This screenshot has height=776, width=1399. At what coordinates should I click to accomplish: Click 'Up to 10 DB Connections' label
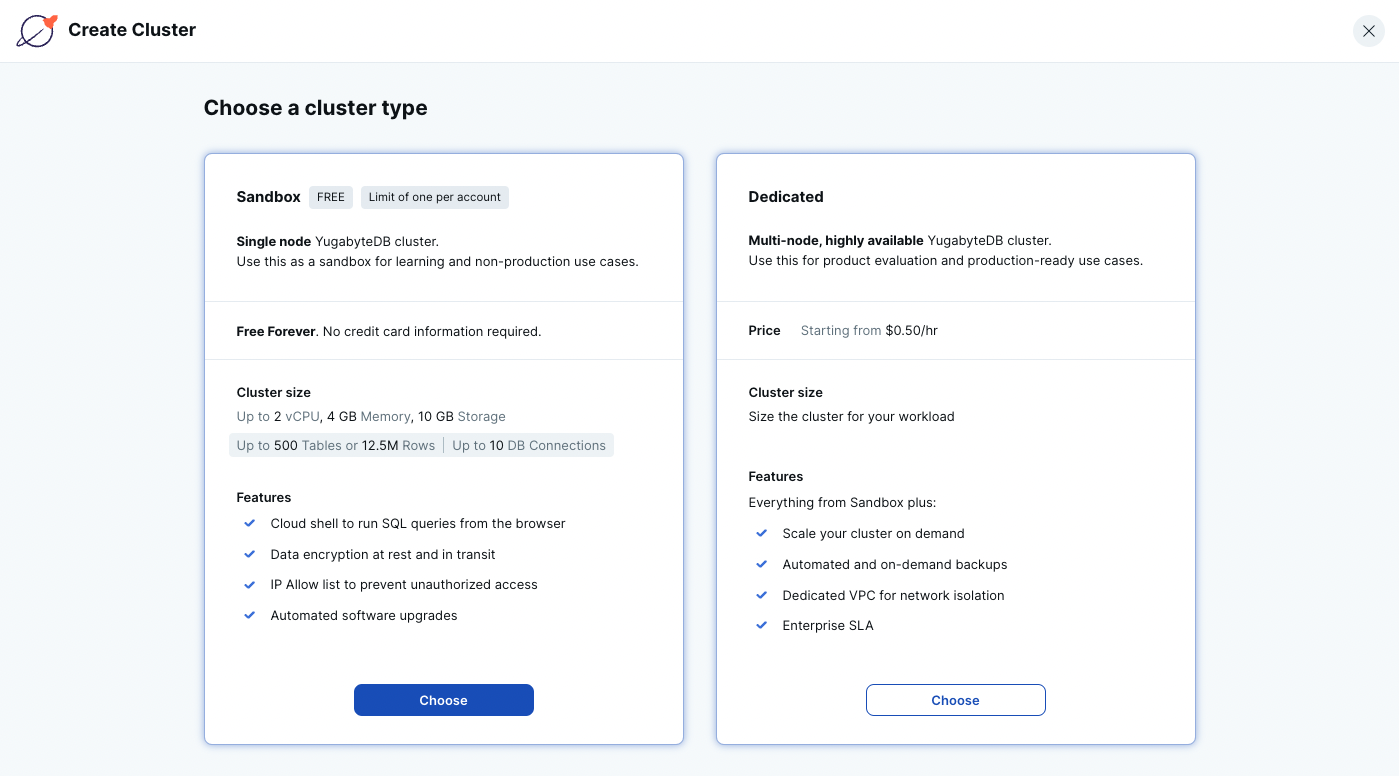[529, 445]
